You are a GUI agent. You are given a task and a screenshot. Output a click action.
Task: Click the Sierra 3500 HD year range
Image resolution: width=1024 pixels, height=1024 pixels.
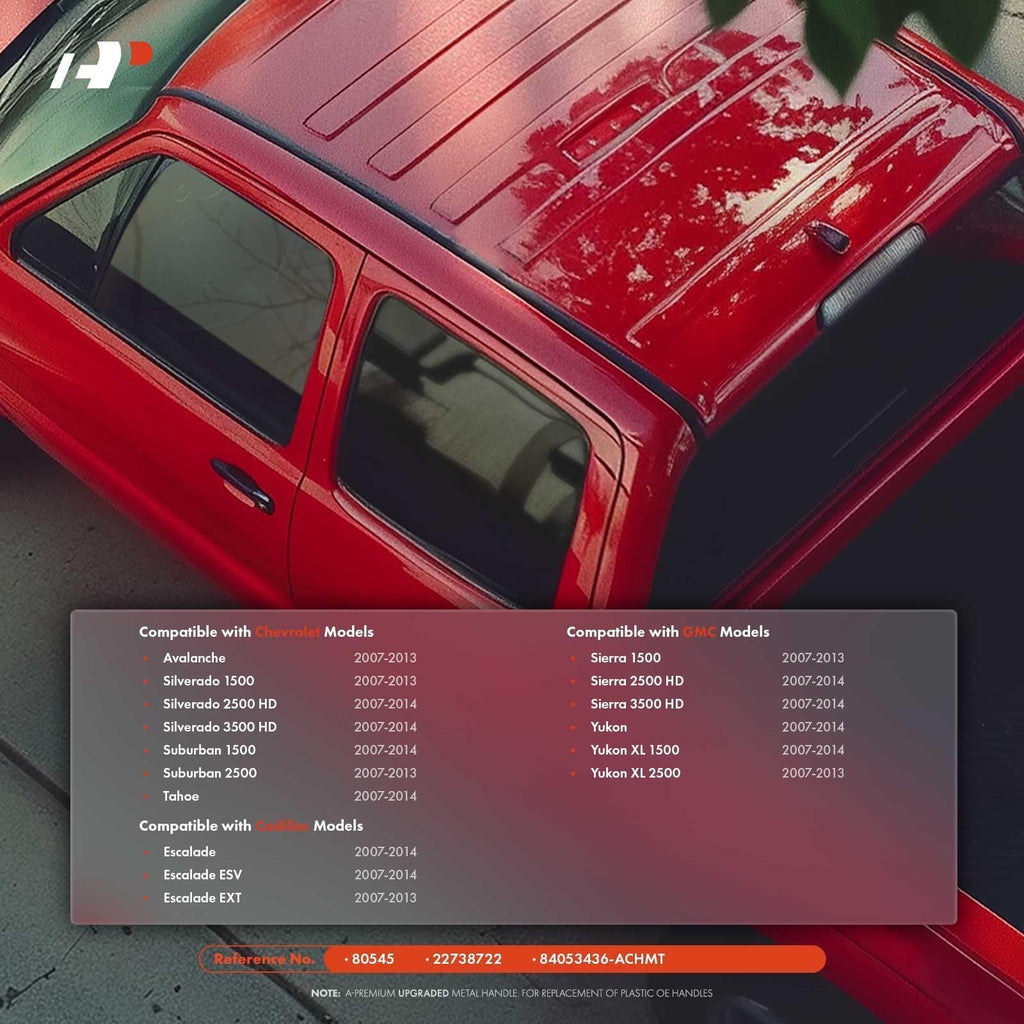click(x=812, y=704)
